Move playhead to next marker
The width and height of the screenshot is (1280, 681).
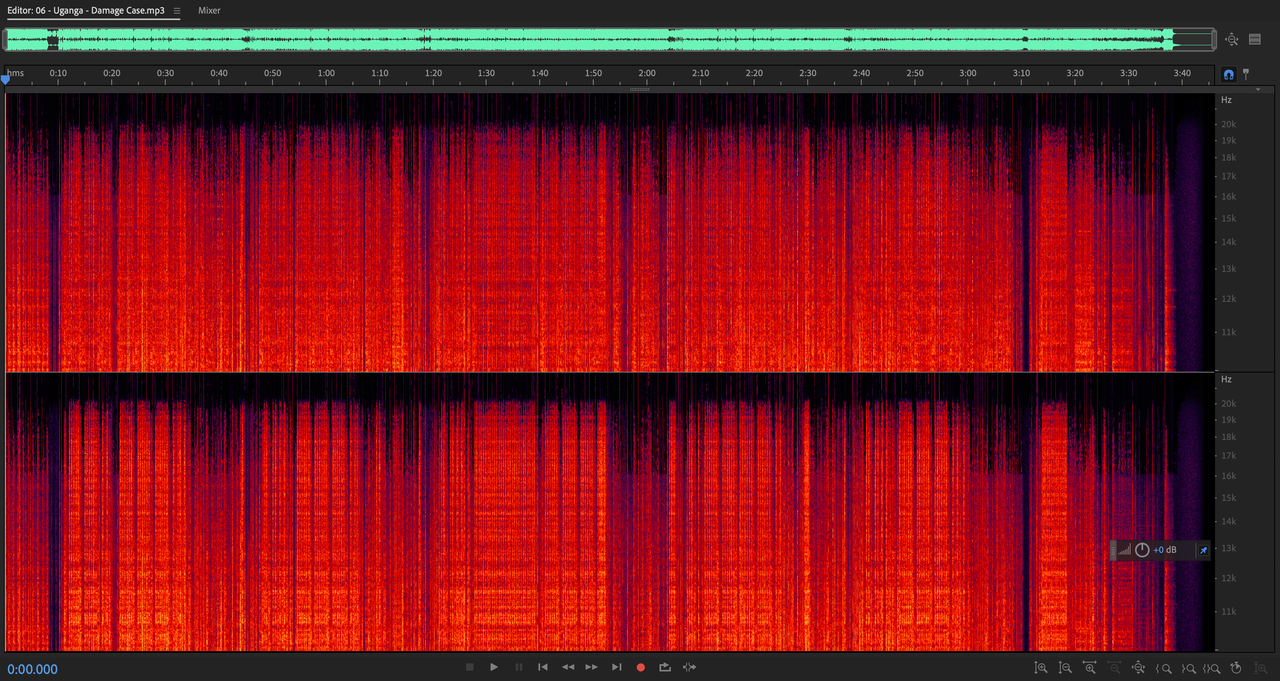point(617,667)
